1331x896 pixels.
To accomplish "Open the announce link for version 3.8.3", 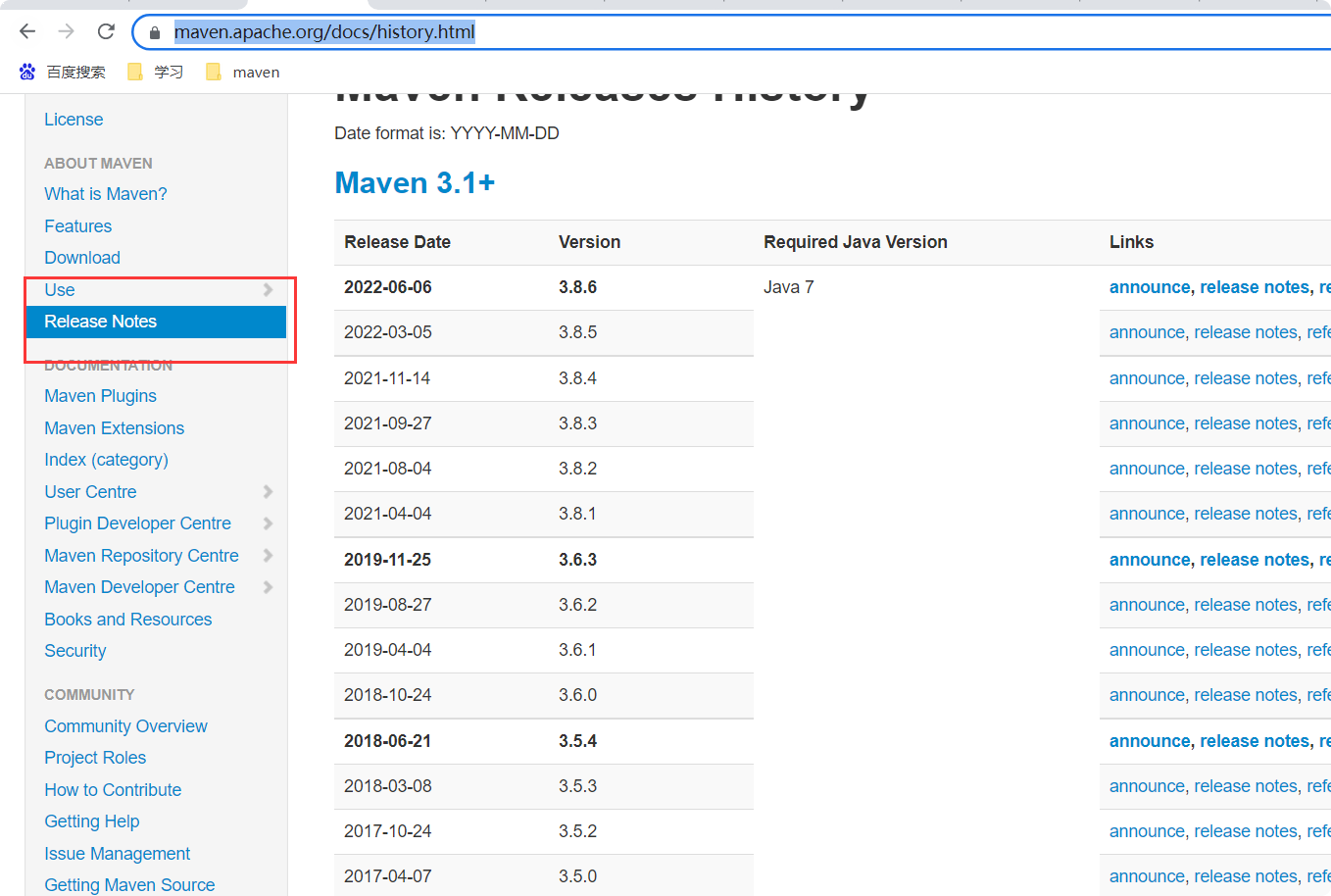I will (x=1147, y=423).
